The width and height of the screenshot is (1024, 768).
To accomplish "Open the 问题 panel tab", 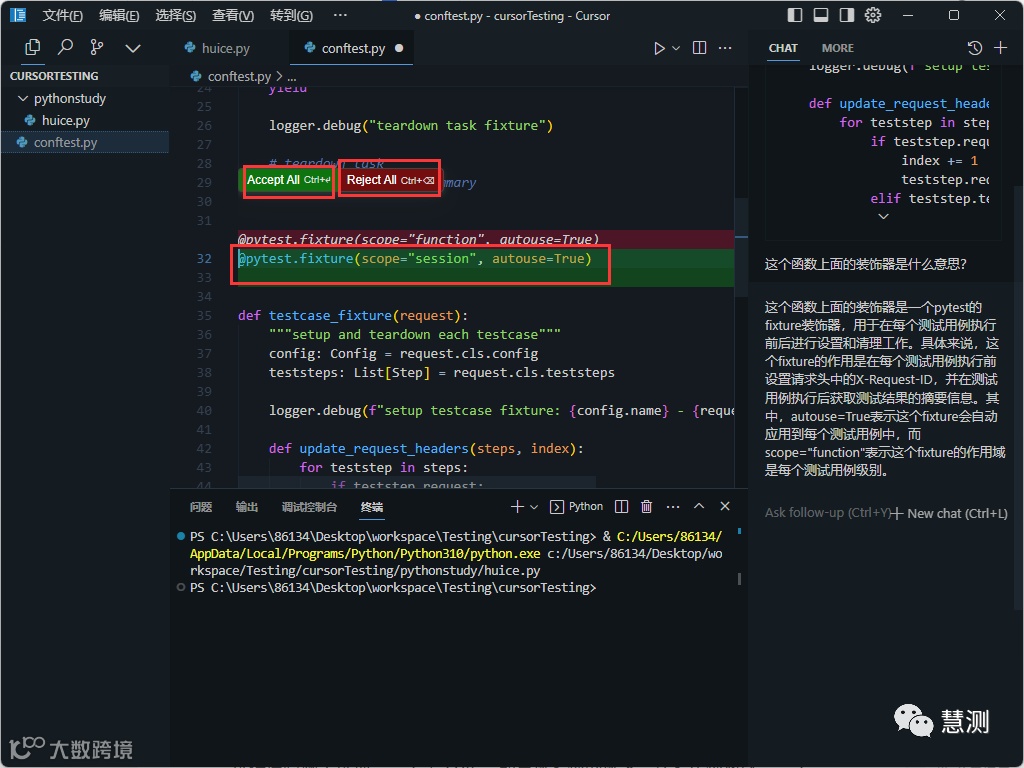I will click(200, 507).
